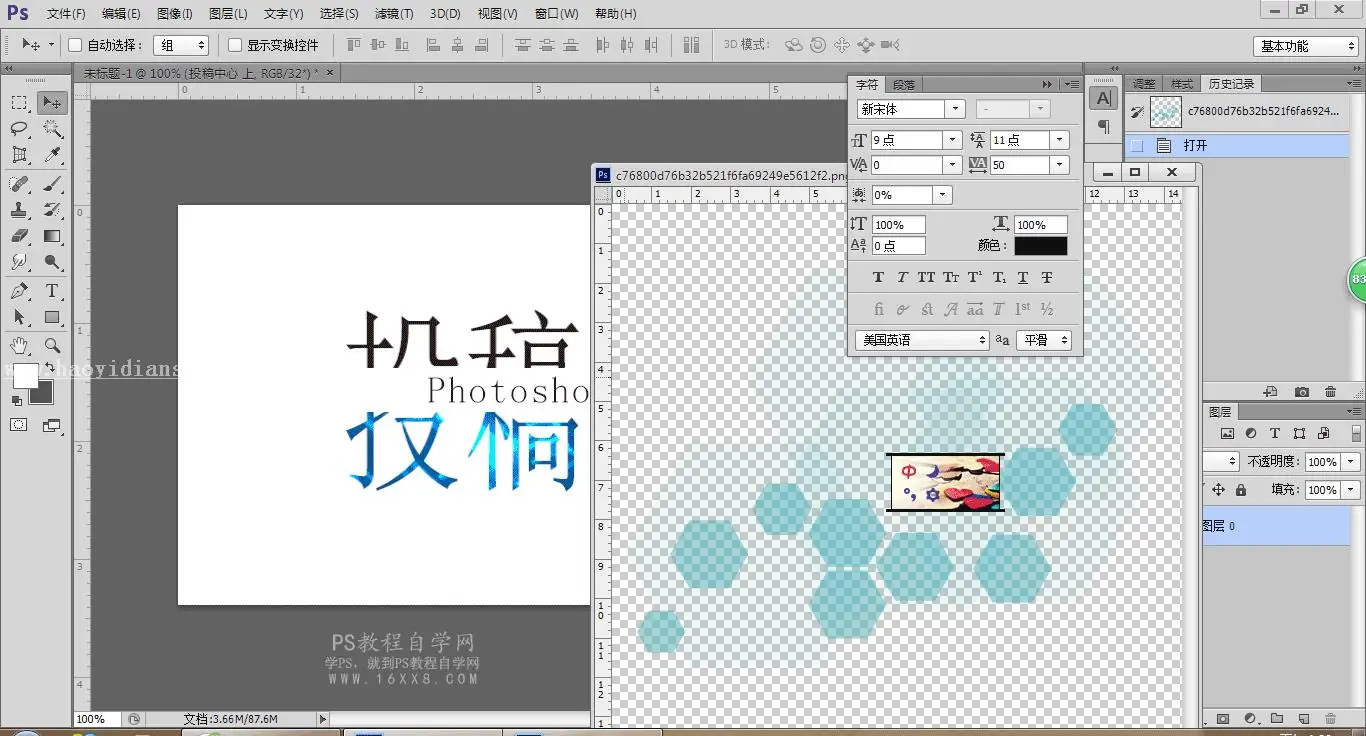Delete current history state trash icon
The width and height of the screenshot is (1366, 736).
point(1330,392)
